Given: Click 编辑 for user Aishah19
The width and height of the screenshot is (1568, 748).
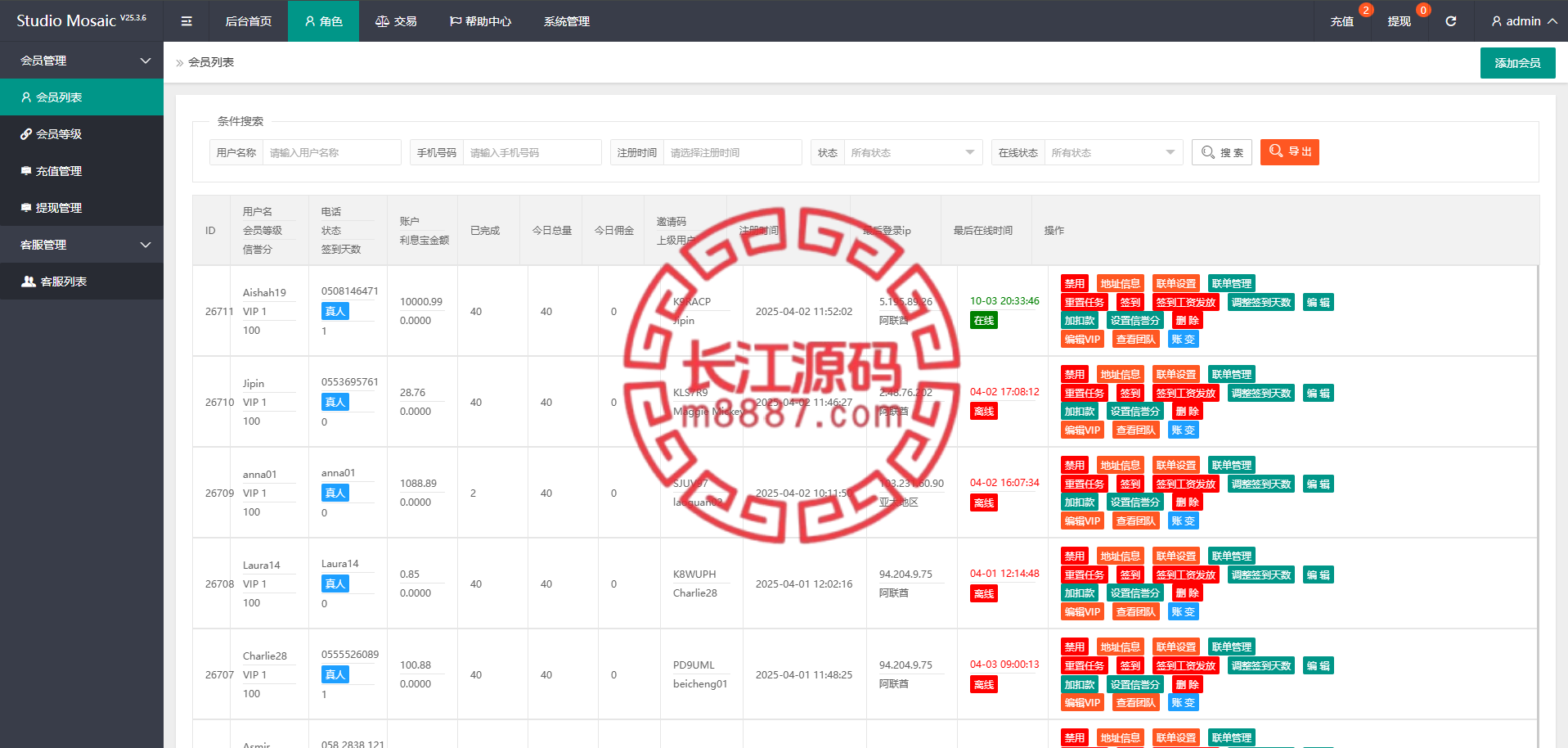Looking at the screenshot, I should pyautogui.click(x=1318, y=303).
